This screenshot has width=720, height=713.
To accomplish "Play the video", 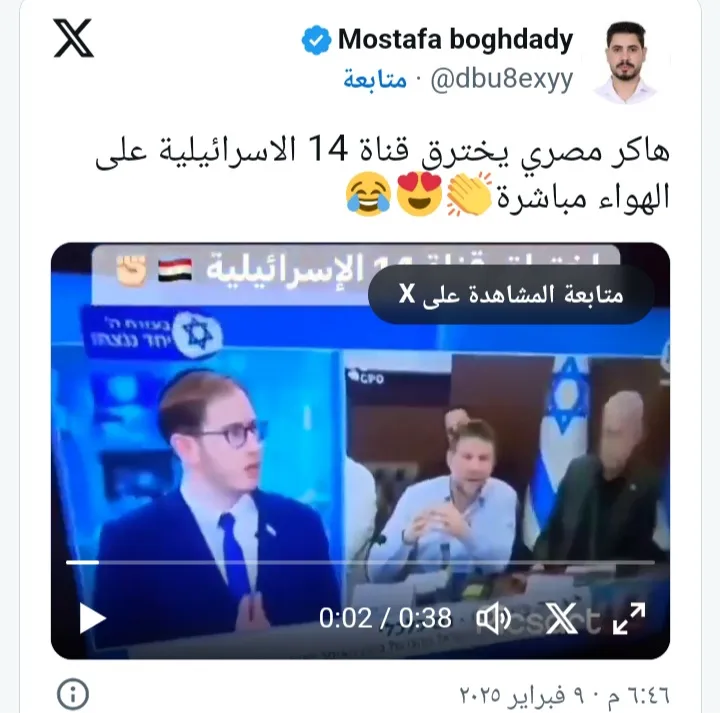I will (92, 618).
